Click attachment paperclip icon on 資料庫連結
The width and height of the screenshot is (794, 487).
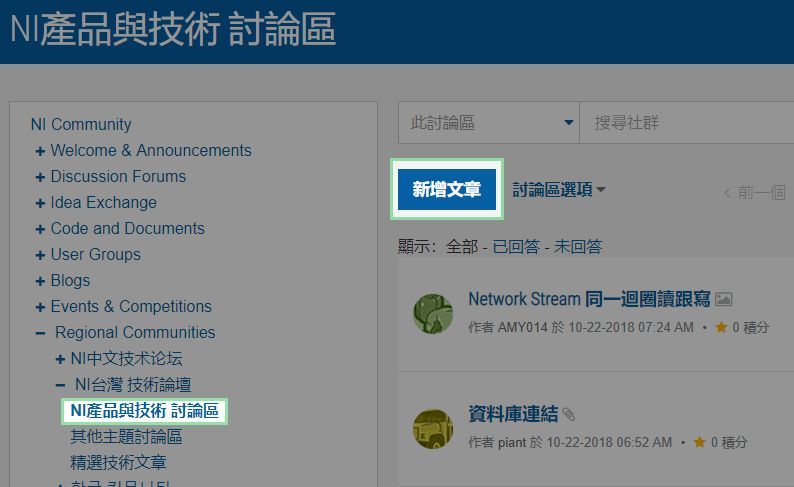569,415
